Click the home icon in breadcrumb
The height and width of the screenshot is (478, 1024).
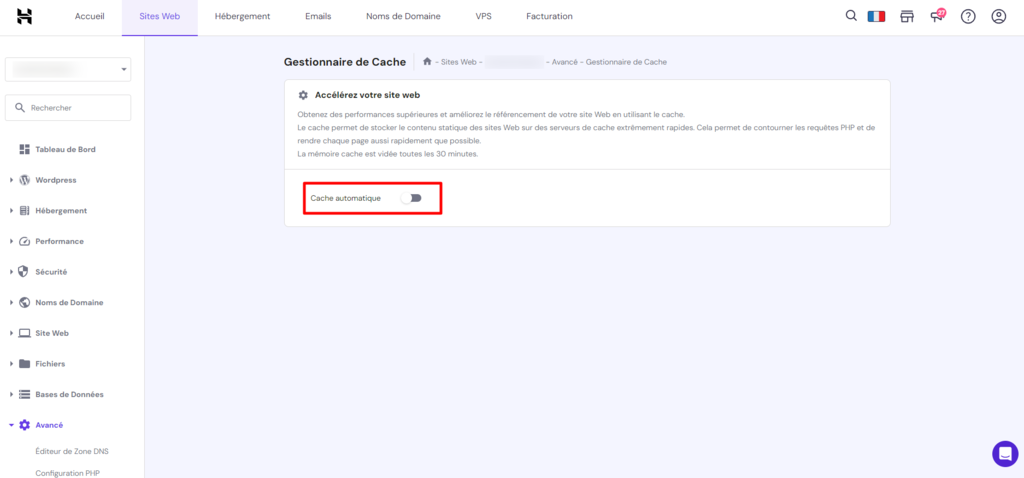(x=427, y=61)
